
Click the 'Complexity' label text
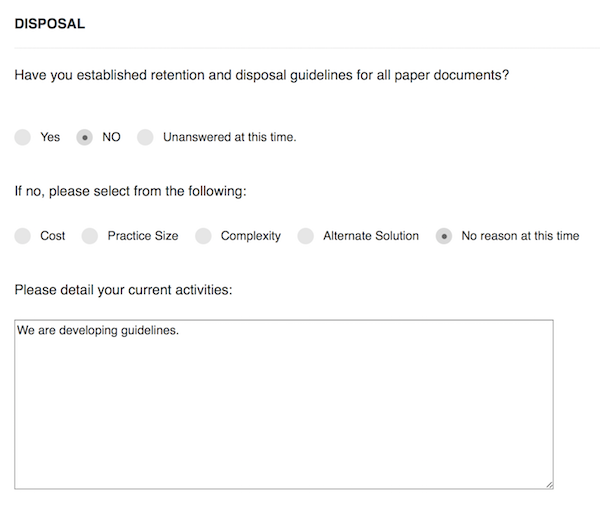[251, 236]
